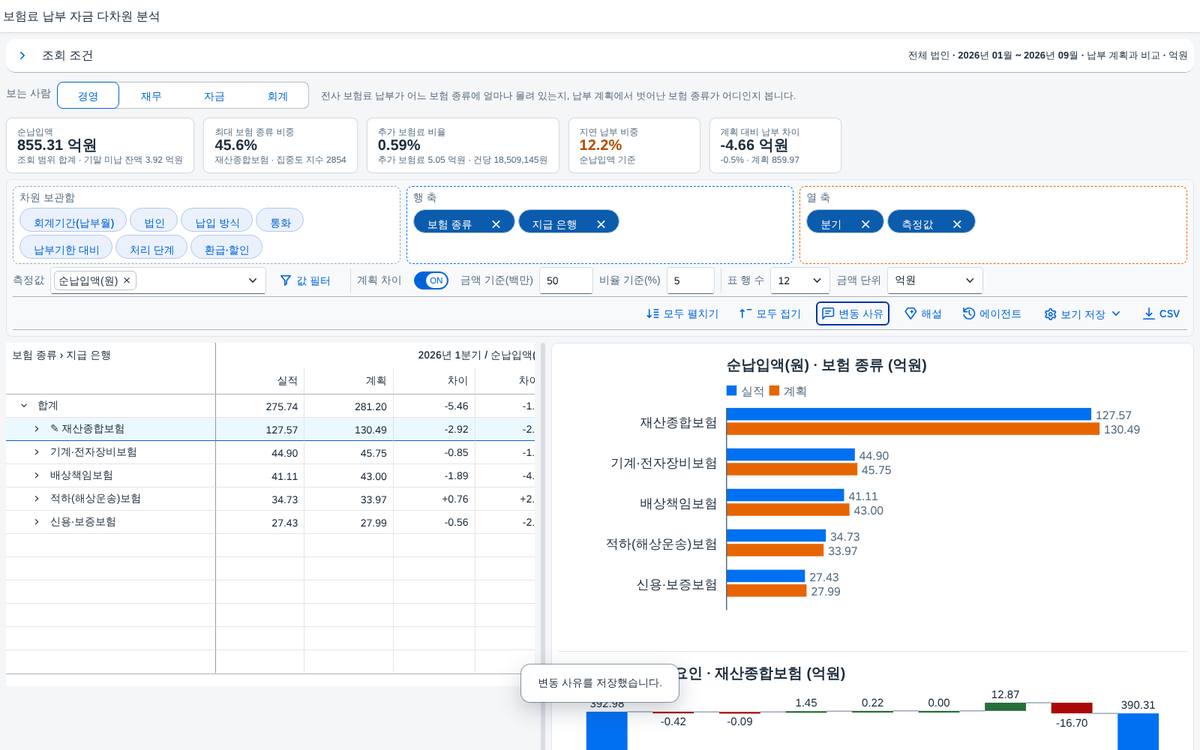Select the 환급·할인 dimension chip
1200x750 pixels.
(227, 249)
